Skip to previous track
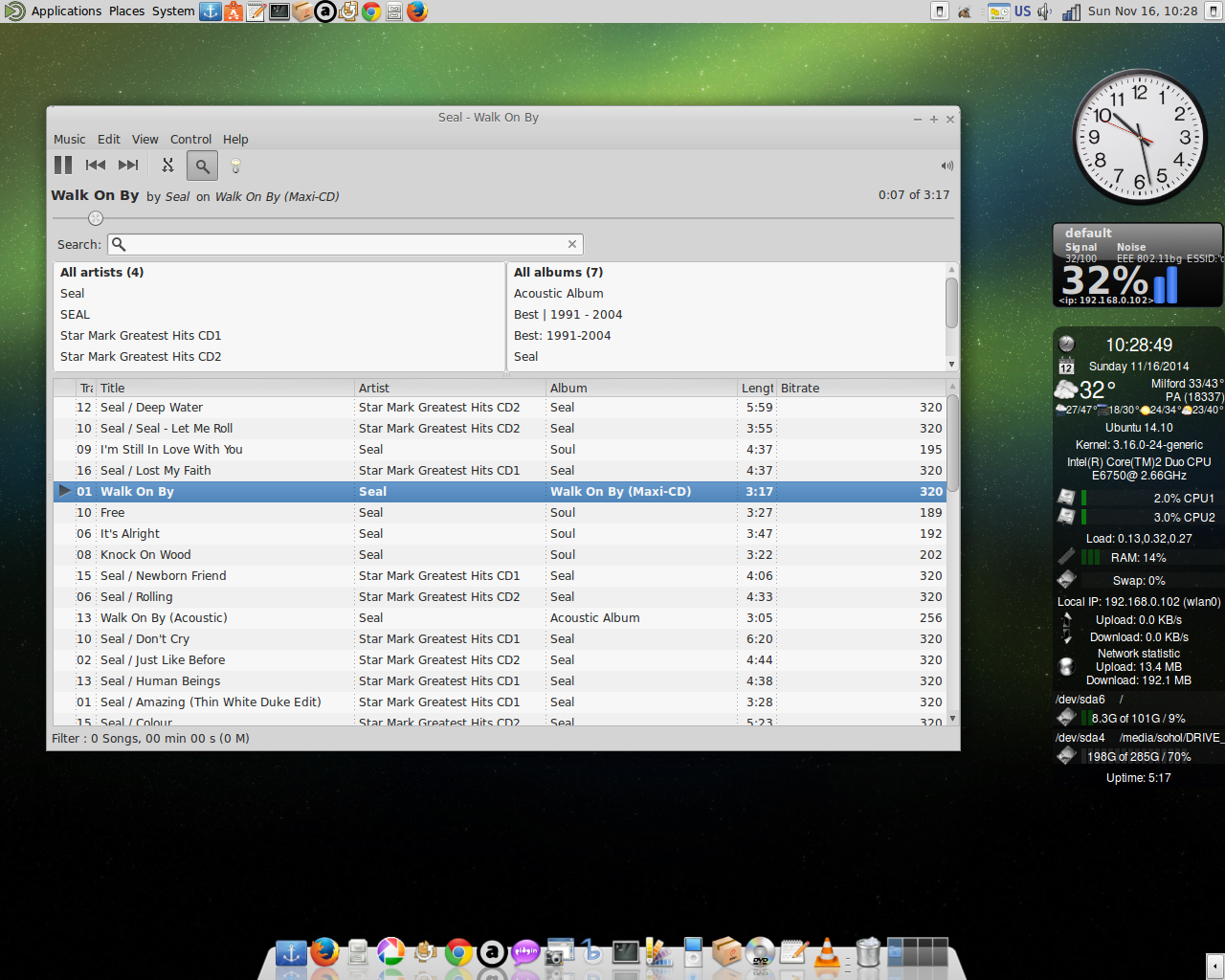The height and width of the screenshot is (980, 1225). tap(96, 166)
